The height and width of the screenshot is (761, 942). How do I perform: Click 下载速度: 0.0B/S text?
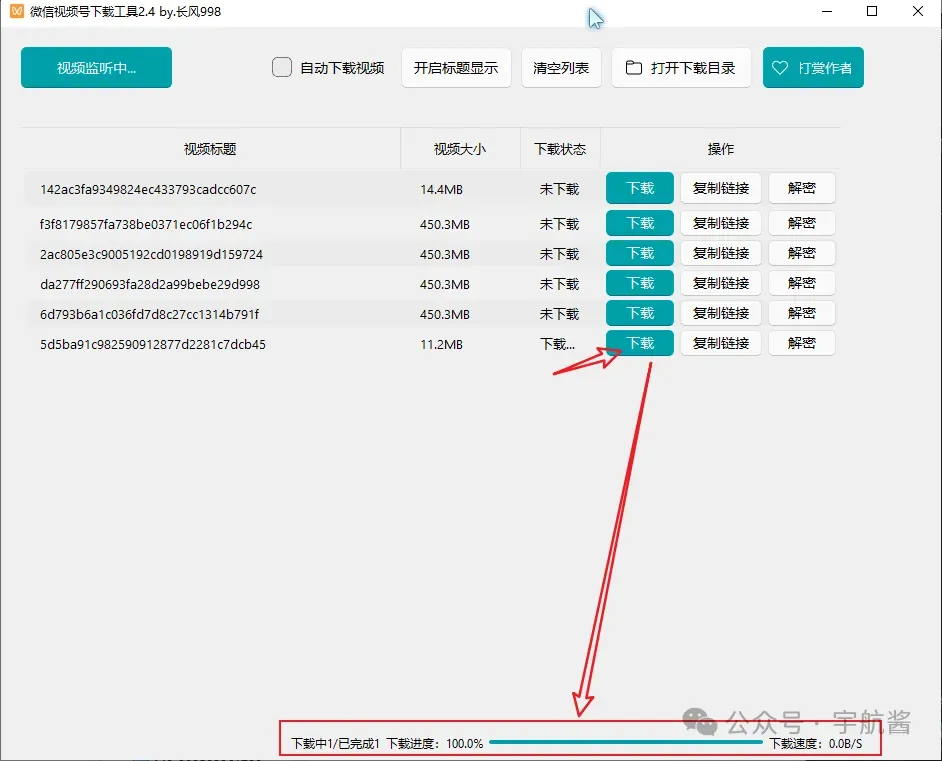coord(816,744)
